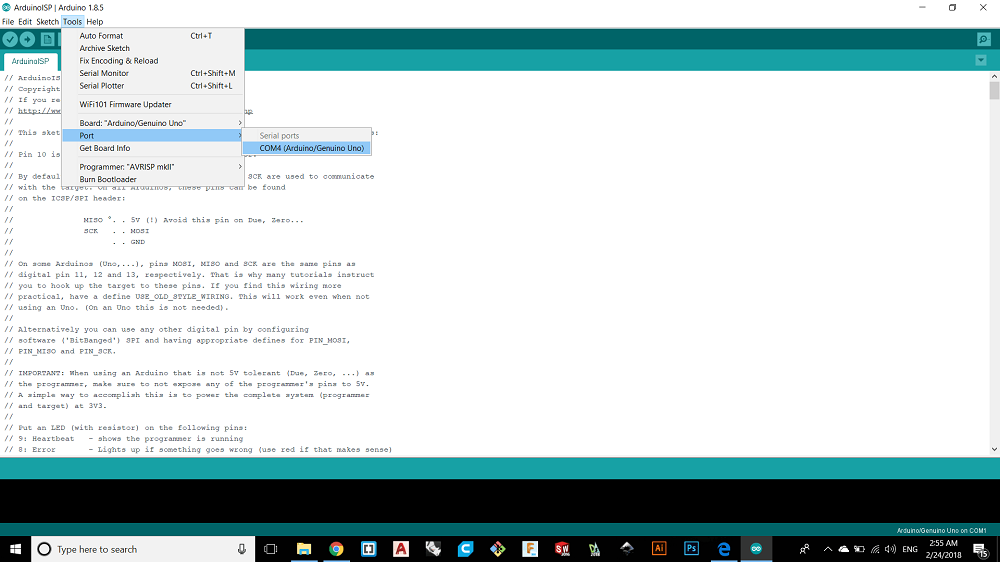
Task: Open Serial Plotter menu entry
Action: pyautogui.click(x=152, y=85)
